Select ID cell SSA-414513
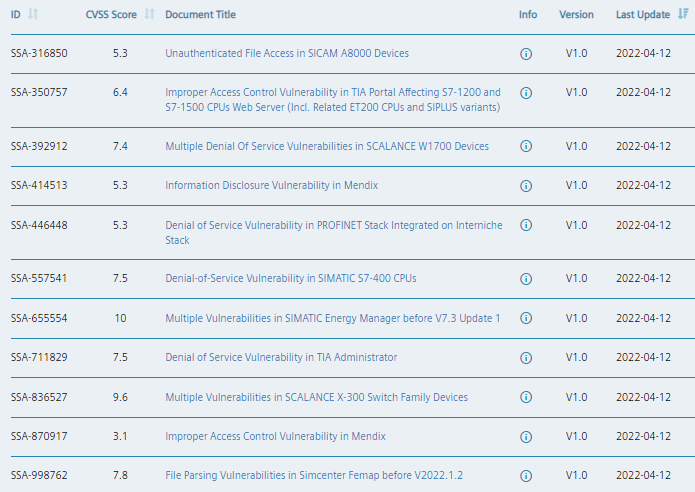The height and width of the screenshot is (492, 695). click(39, 185)
